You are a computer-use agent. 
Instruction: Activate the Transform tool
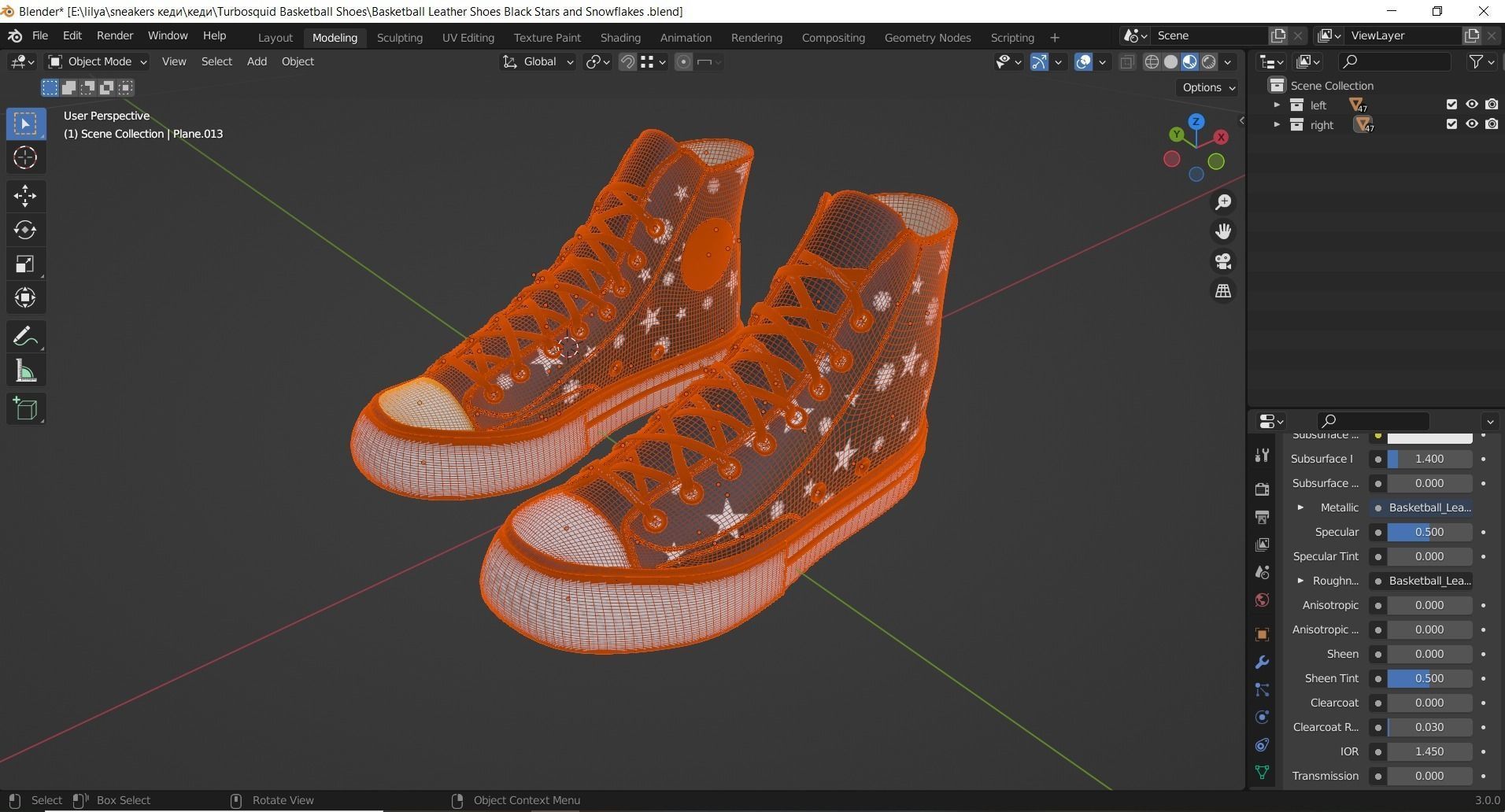pyautogui.click(x=25, y=297)
